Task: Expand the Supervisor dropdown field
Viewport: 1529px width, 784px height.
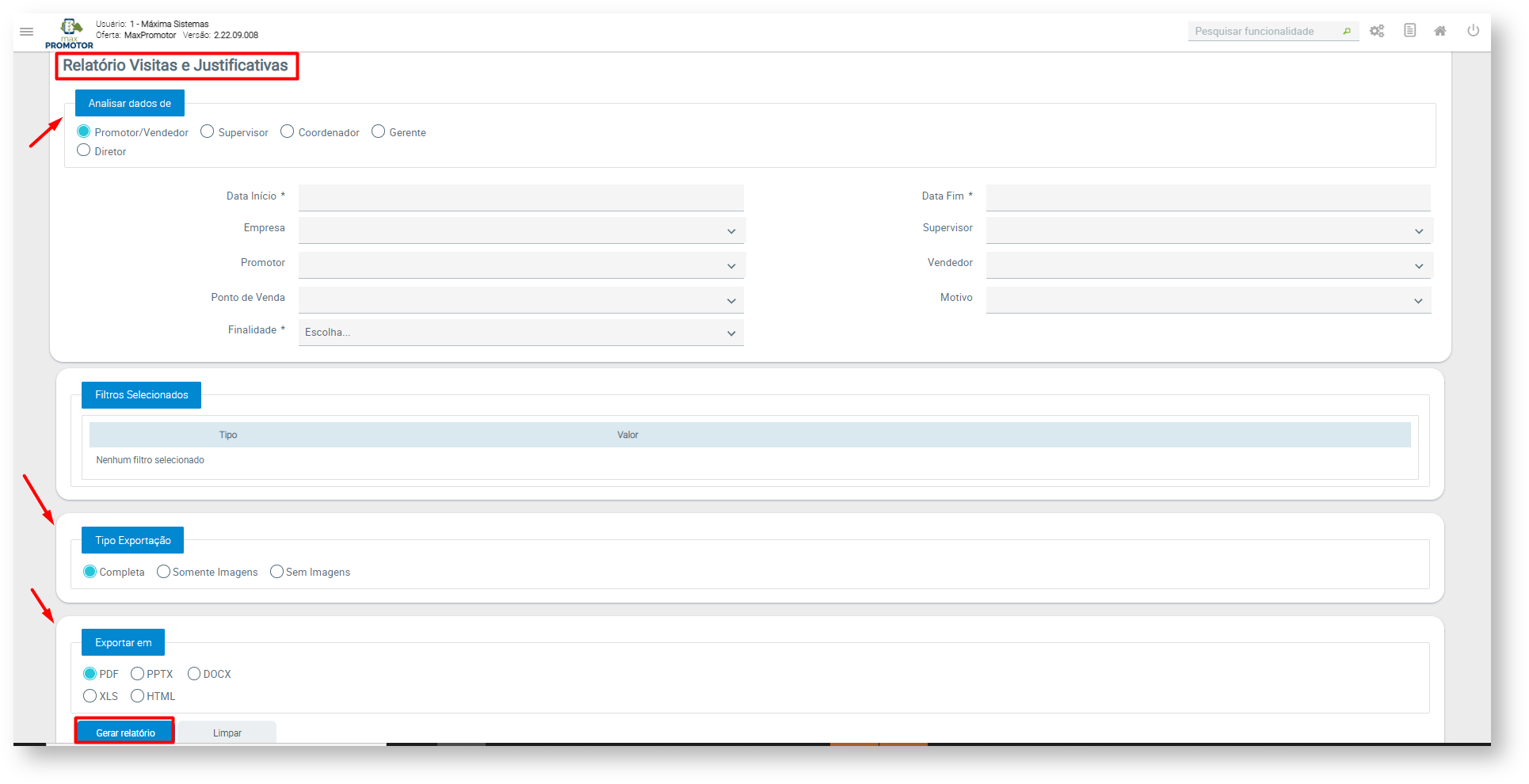Action: point(1209,230)
